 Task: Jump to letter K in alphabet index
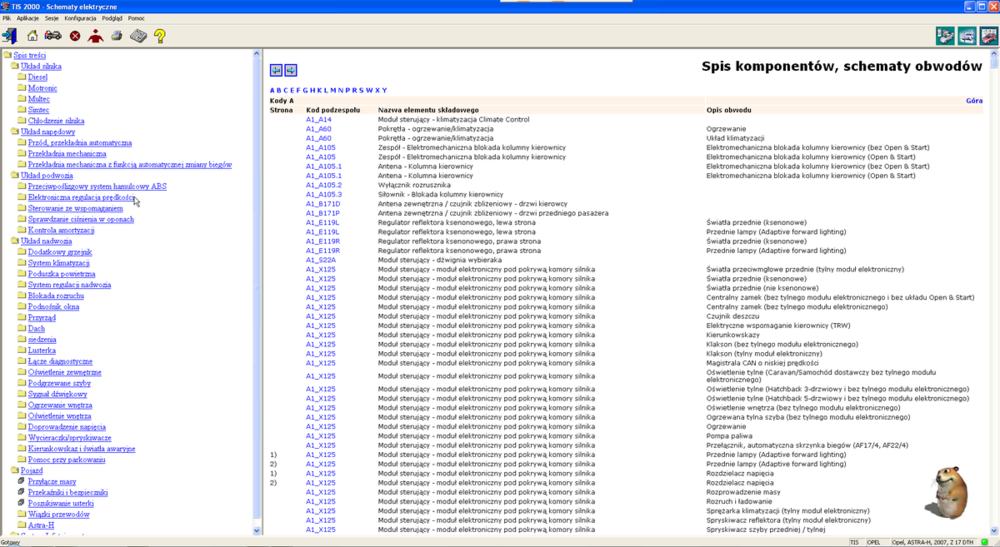(x=319, y=90)
